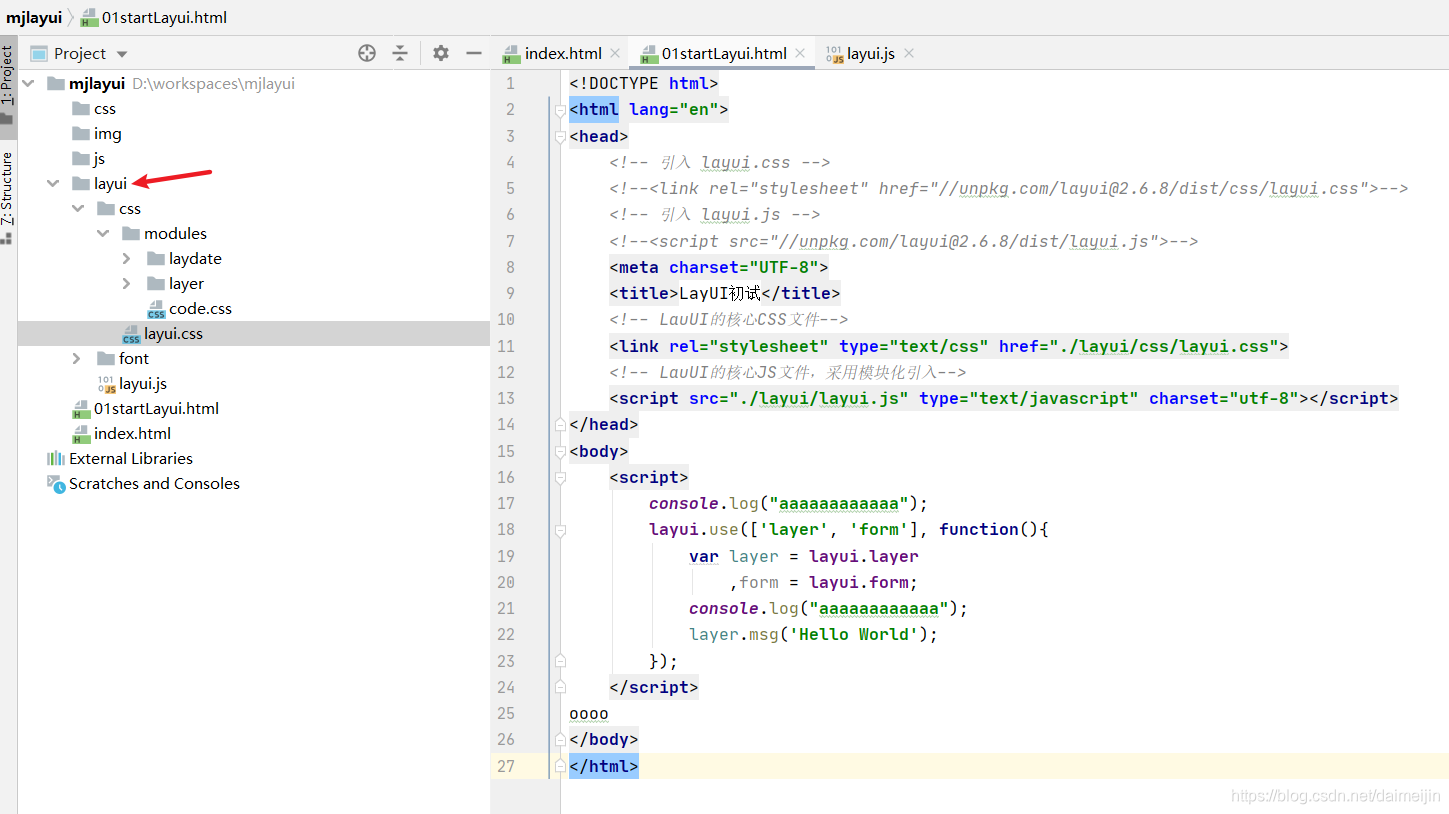Switch to index.html editor tab
The height and width of the screenshot is (814, 1449).
click(x=563, y=54)
